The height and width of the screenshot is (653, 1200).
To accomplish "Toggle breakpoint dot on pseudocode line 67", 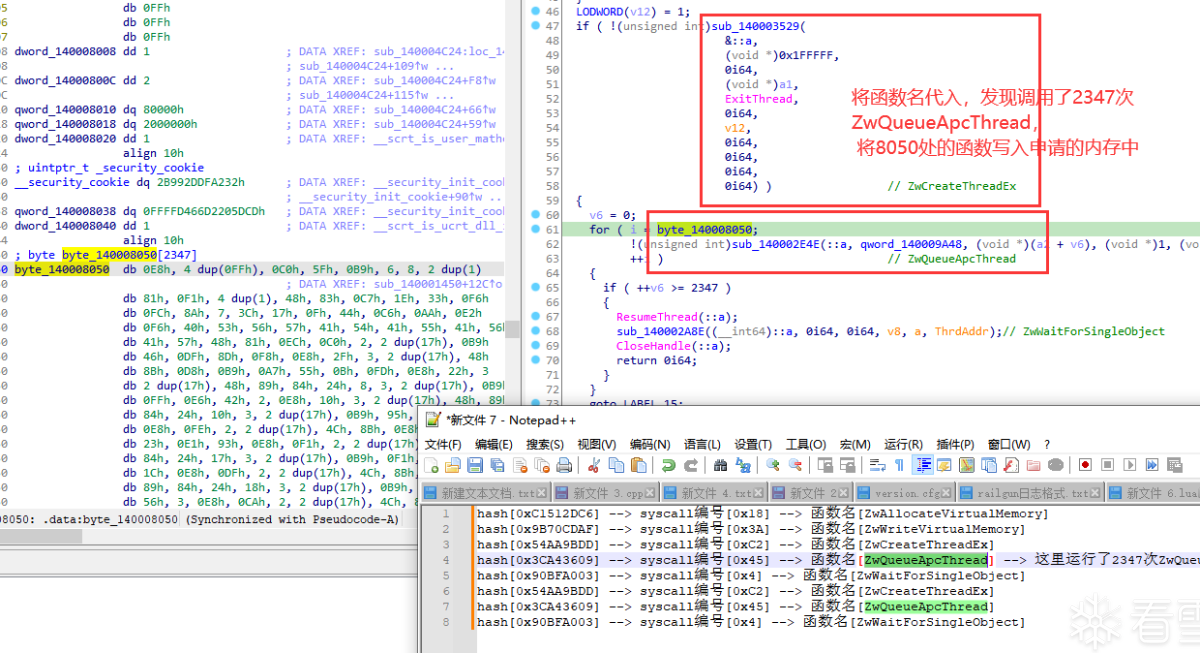I will pyautogui.click(x=536, y=316).
